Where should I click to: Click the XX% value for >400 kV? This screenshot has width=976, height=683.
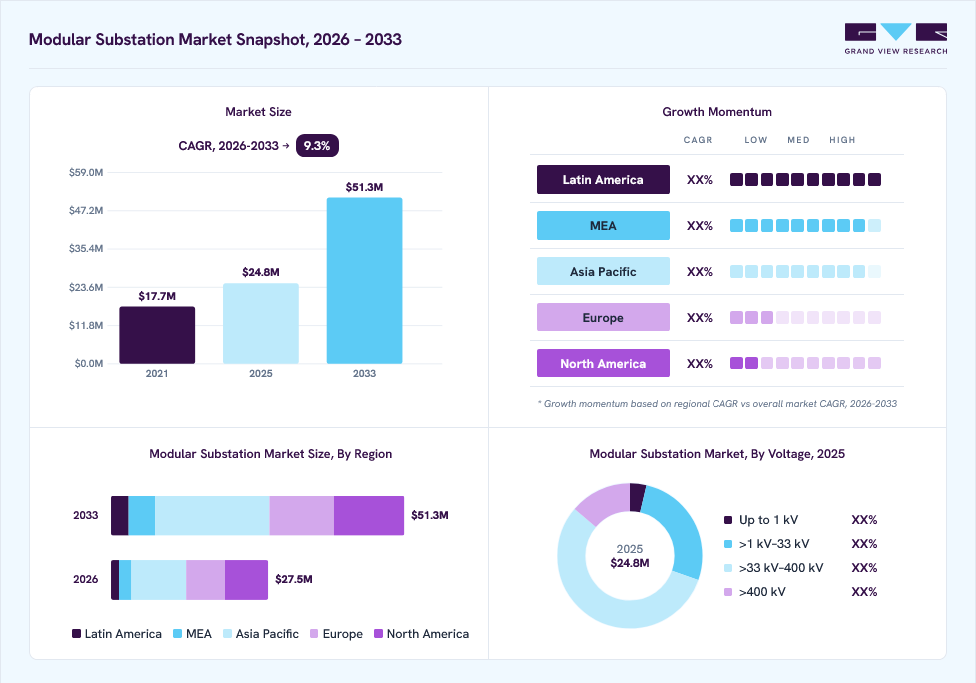[x=864, y=592]
